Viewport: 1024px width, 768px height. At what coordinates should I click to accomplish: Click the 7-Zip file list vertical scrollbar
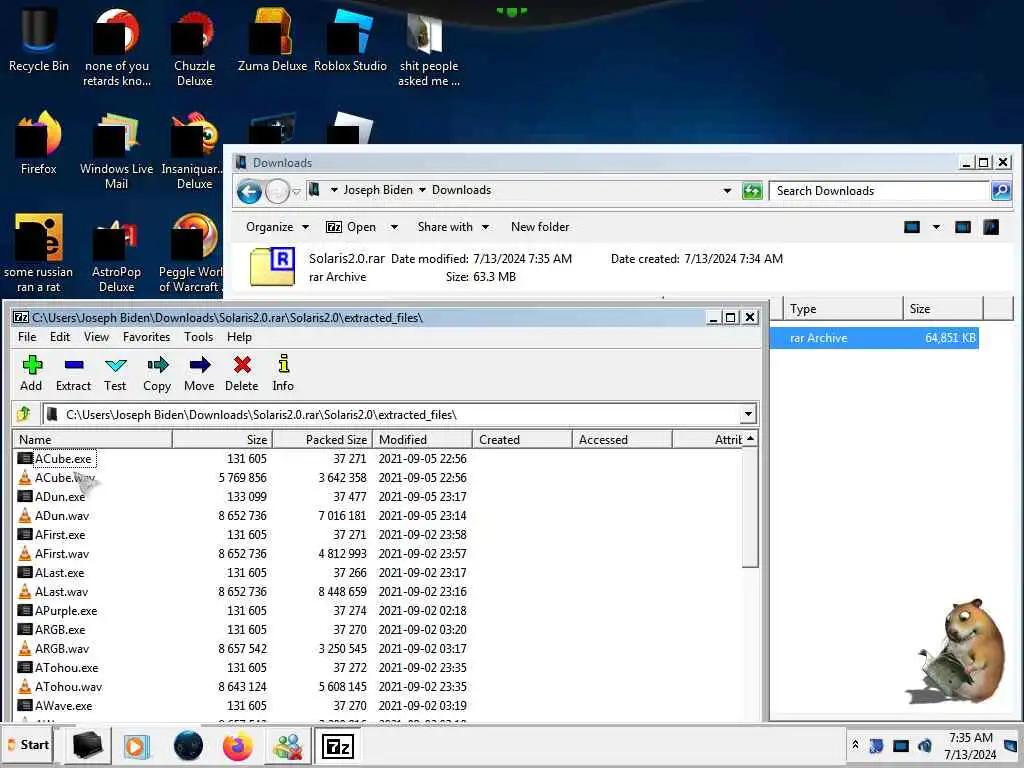click(x=750, y=509)
